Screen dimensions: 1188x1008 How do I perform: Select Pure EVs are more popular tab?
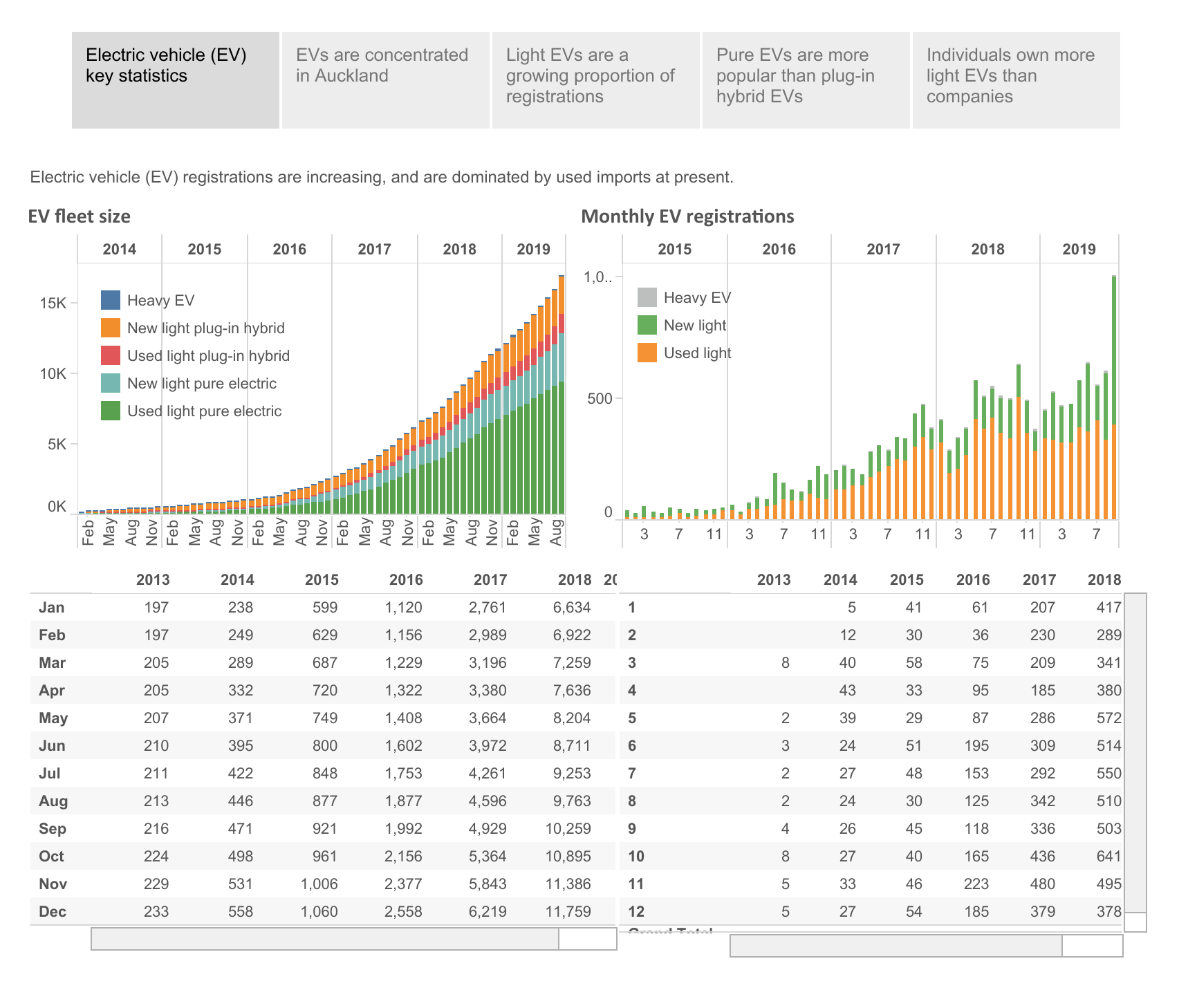[x=806, y=80]
